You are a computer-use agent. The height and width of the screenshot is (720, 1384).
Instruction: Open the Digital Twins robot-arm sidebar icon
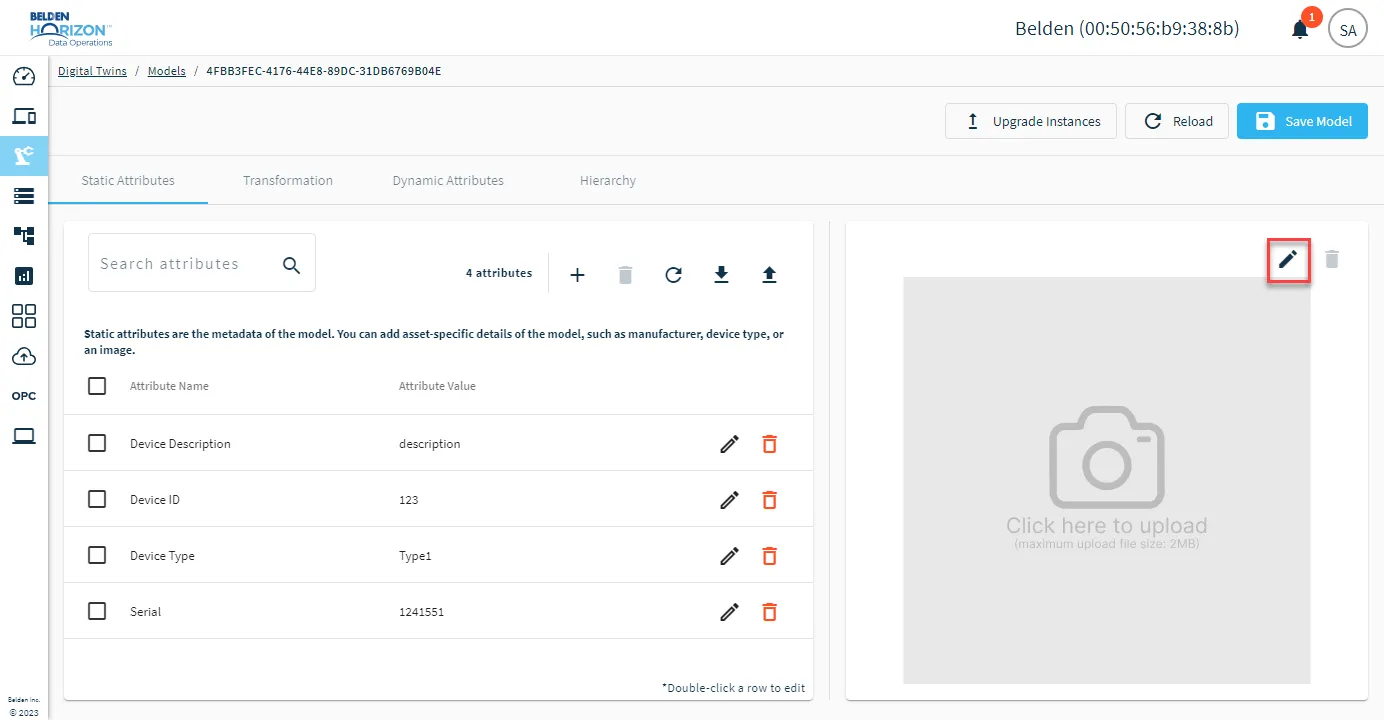(24, 155)
